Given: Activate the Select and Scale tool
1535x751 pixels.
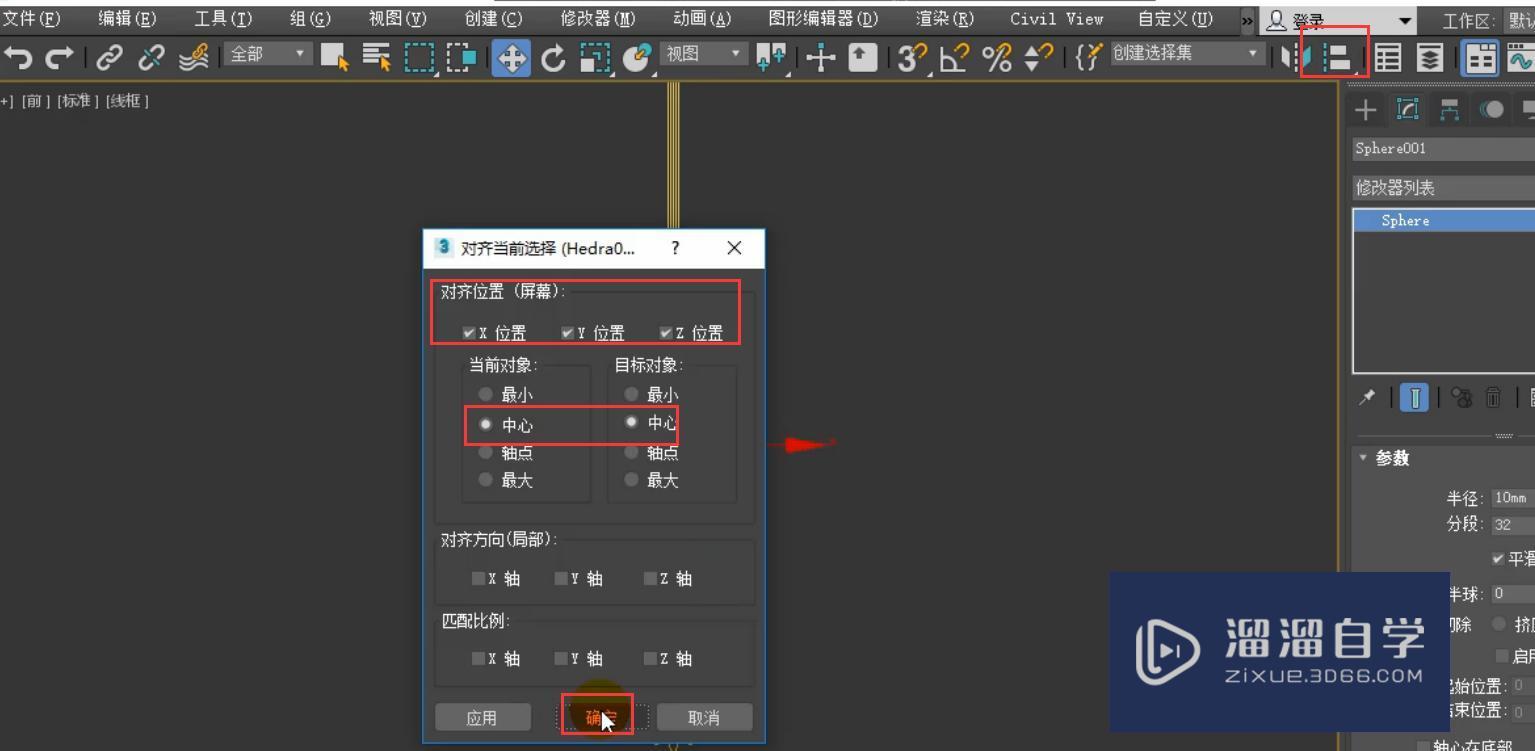Looking at the screenshot, I should point(595,58).
